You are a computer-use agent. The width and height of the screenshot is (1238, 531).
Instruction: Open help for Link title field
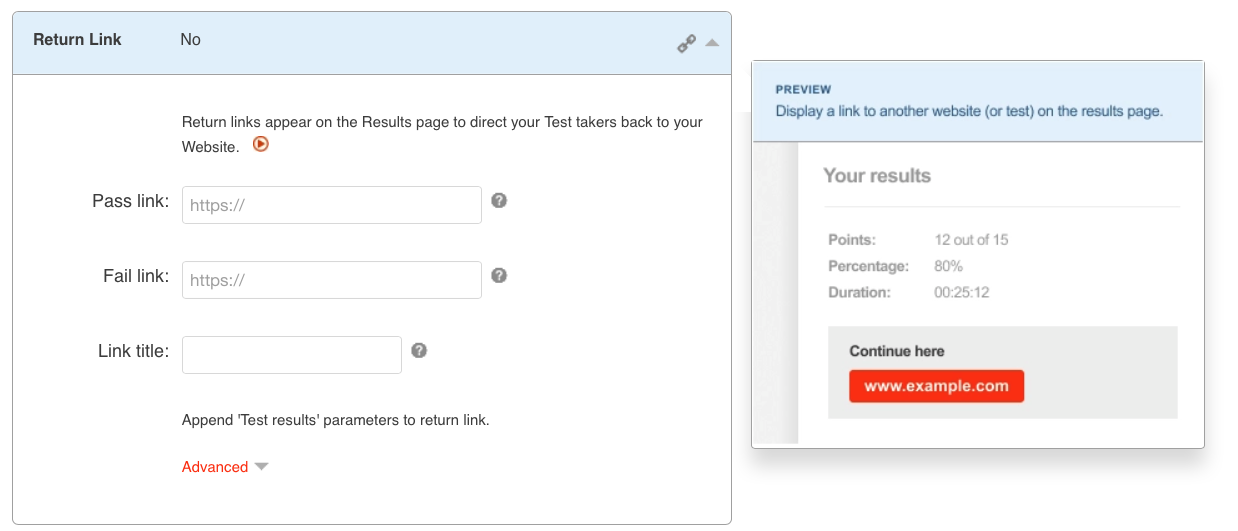point(419,350)
